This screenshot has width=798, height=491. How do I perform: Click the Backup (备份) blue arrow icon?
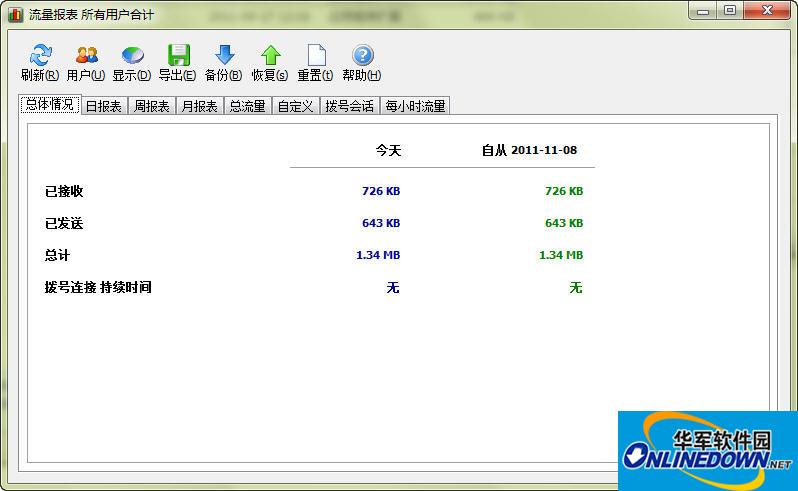224,56
